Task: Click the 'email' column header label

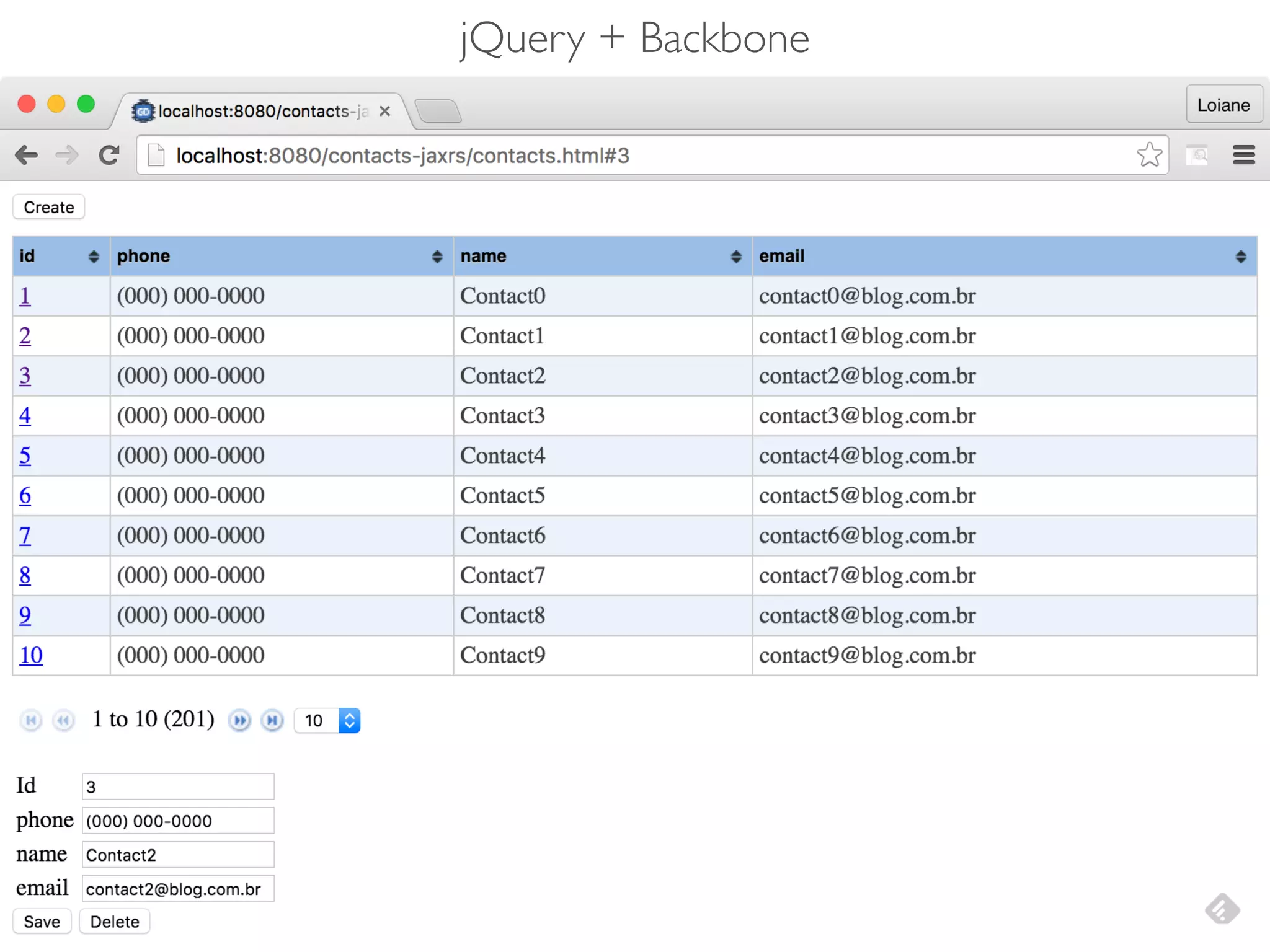Action: 781,256
